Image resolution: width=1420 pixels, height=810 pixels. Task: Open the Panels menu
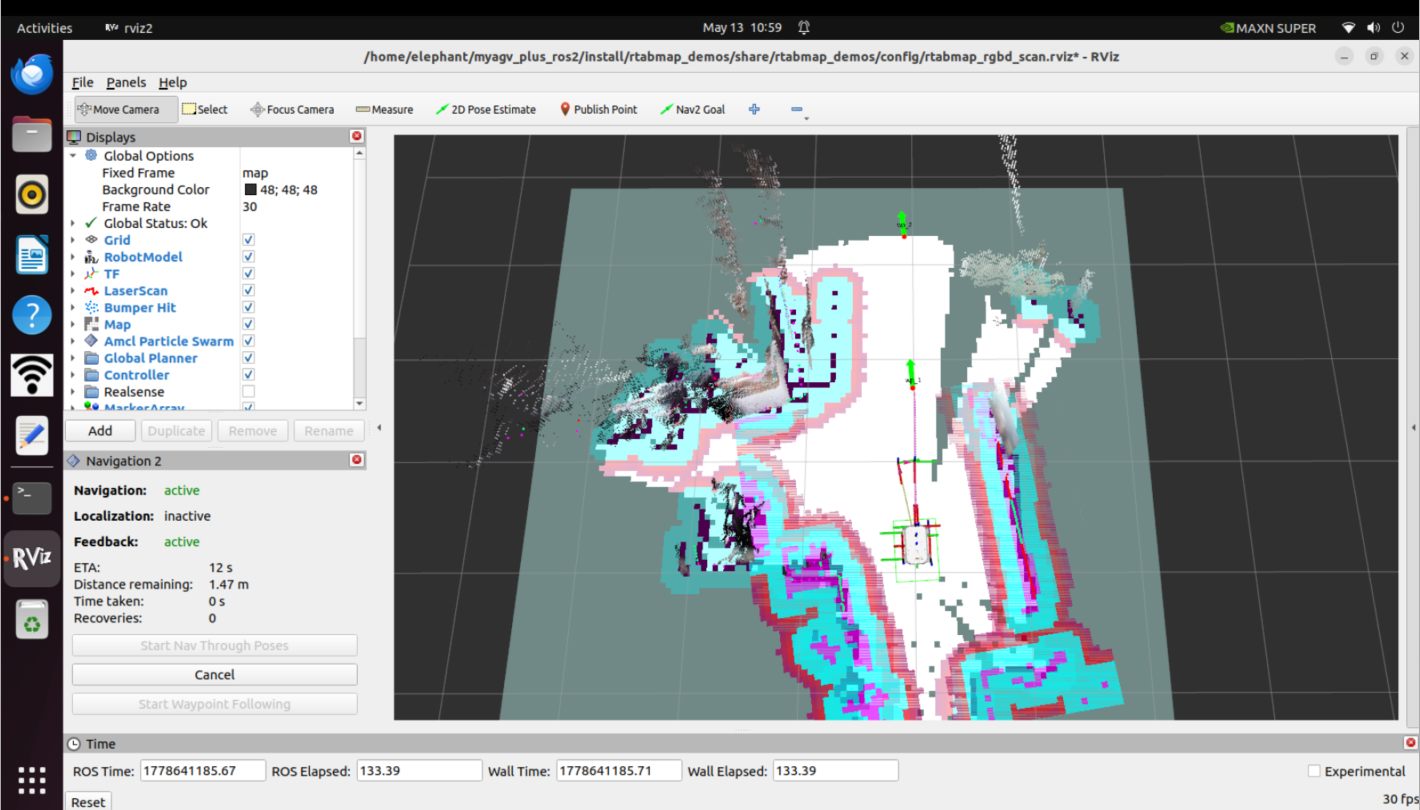126,82
